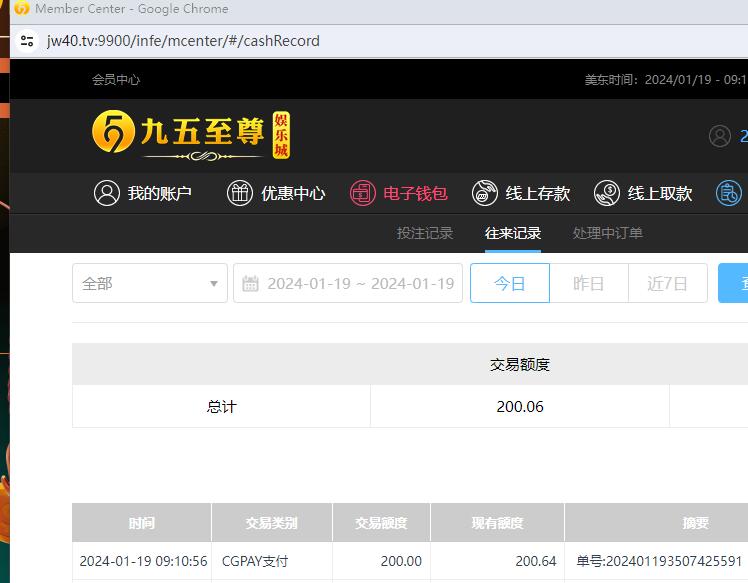Open the promotions gift box icon

[x=240, y=193]
